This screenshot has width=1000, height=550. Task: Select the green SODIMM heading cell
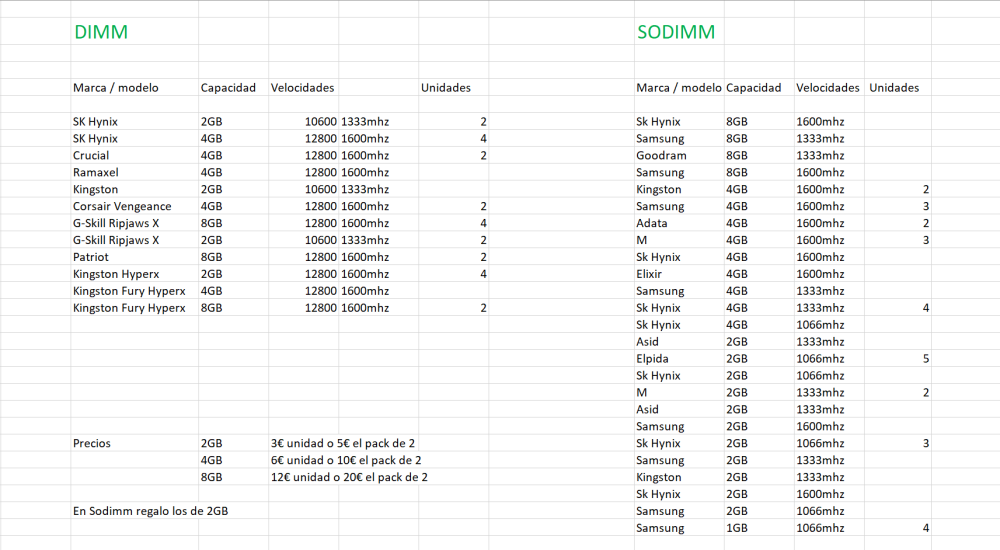click(676, 32)
